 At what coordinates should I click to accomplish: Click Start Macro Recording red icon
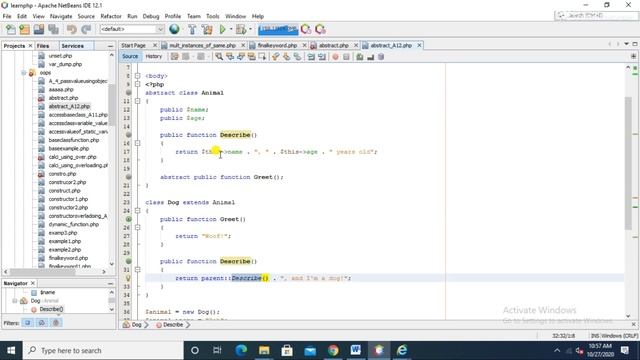pos(335,57)
